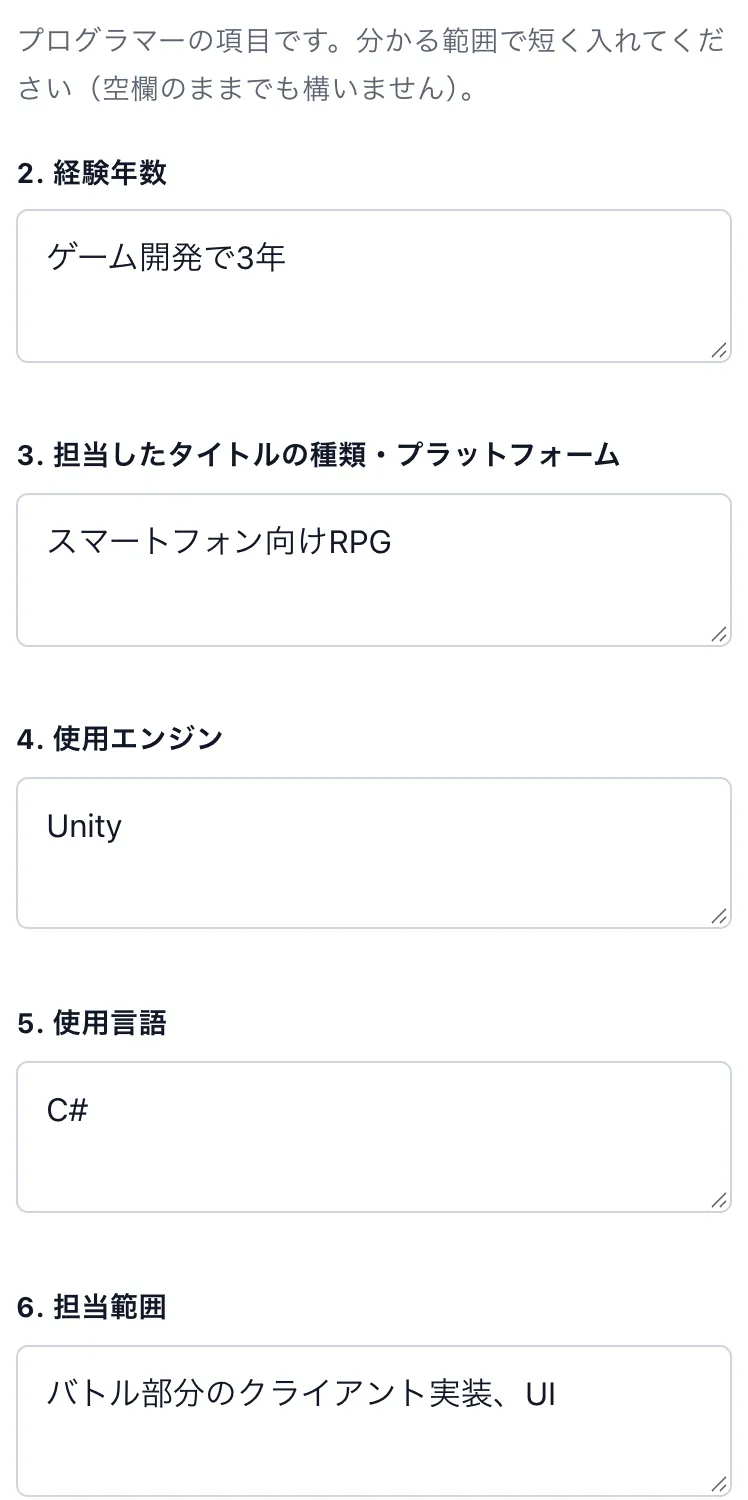748x1500 pixels.
Task: Click into the 担当したタイトルの種類・プラットフォーム text area
Action: [x=374, y=570]
